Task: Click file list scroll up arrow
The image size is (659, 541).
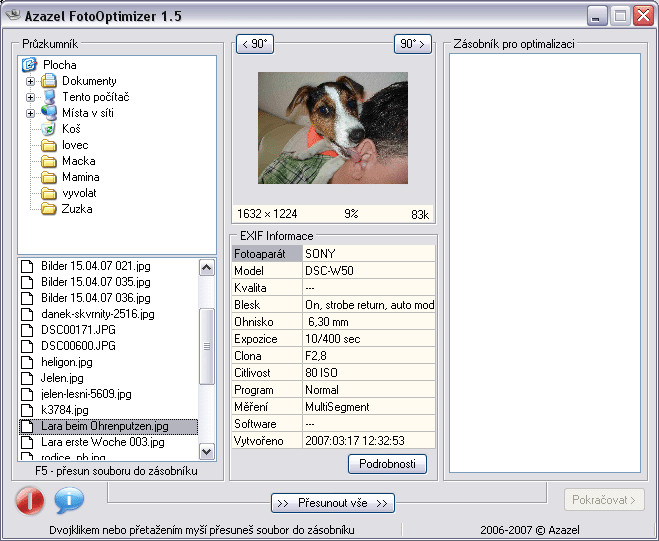Action: click(206, 268)
